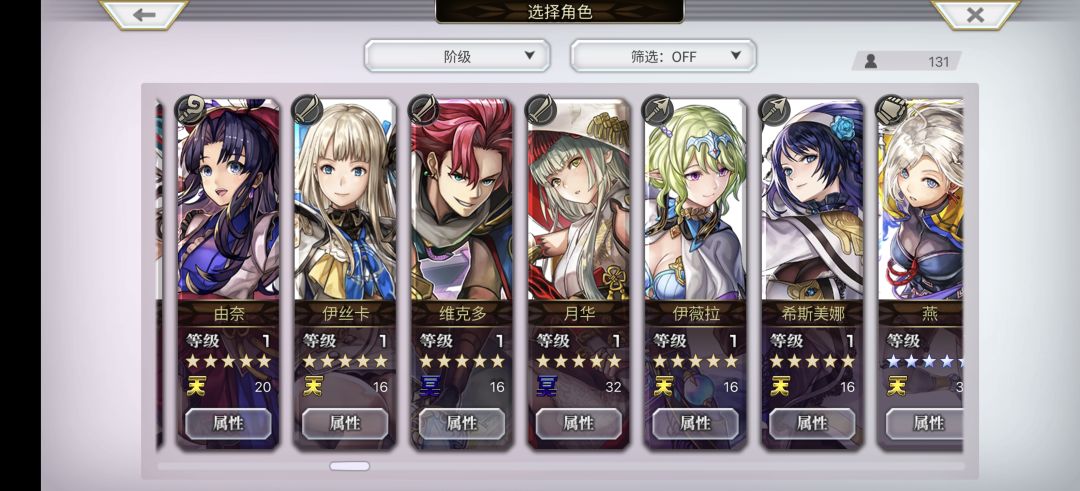Click the spear icon on 伊薇拉's card
The image size is (1080, 491).
pyautogui.click(x=658, y=109)
